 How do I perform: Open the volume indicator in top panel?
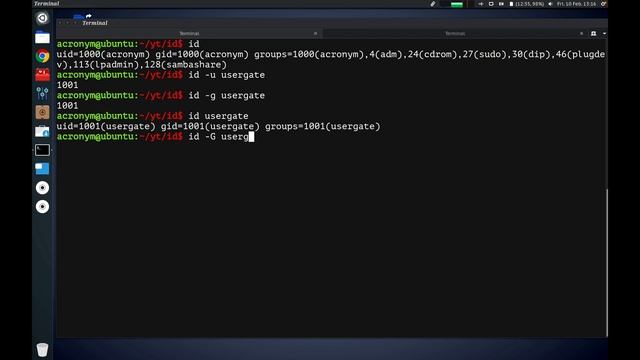click(x=550, y=4)
